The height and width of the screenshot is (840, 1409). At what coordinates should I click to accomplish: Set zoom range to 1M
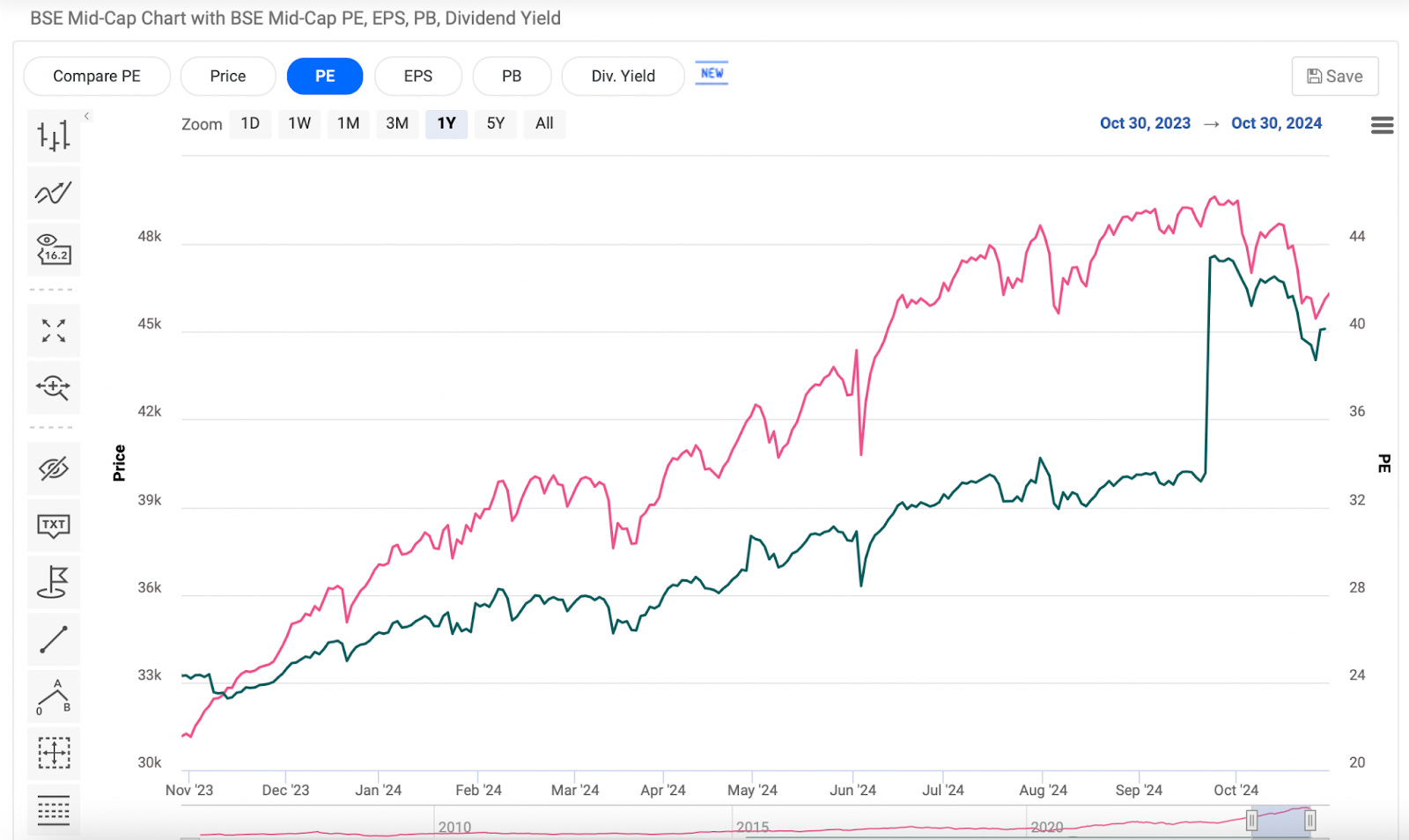point(349,124)
